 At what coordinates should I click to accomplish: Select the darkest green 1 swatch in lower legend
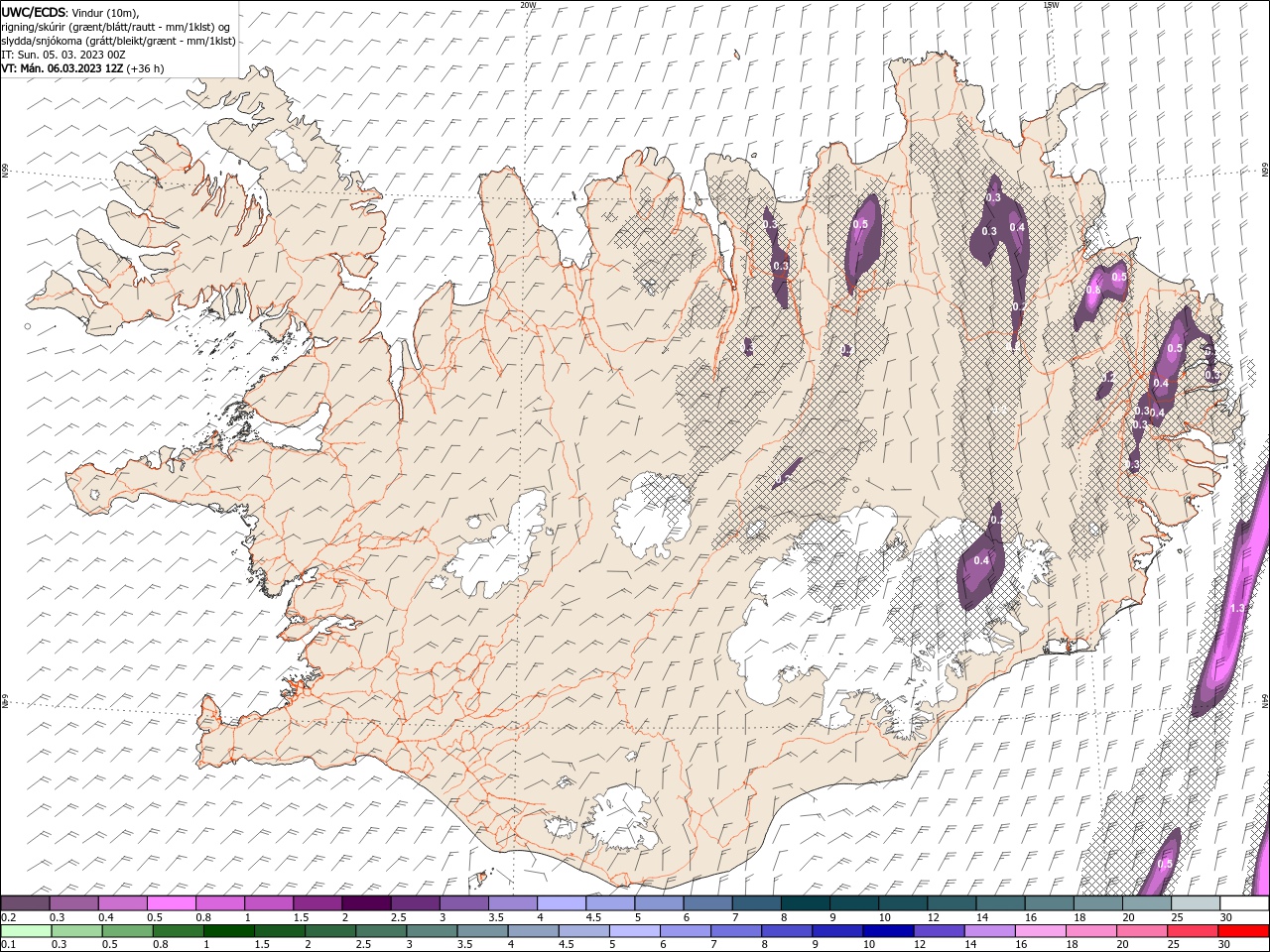pyautogui.click(x=228, y=931)
